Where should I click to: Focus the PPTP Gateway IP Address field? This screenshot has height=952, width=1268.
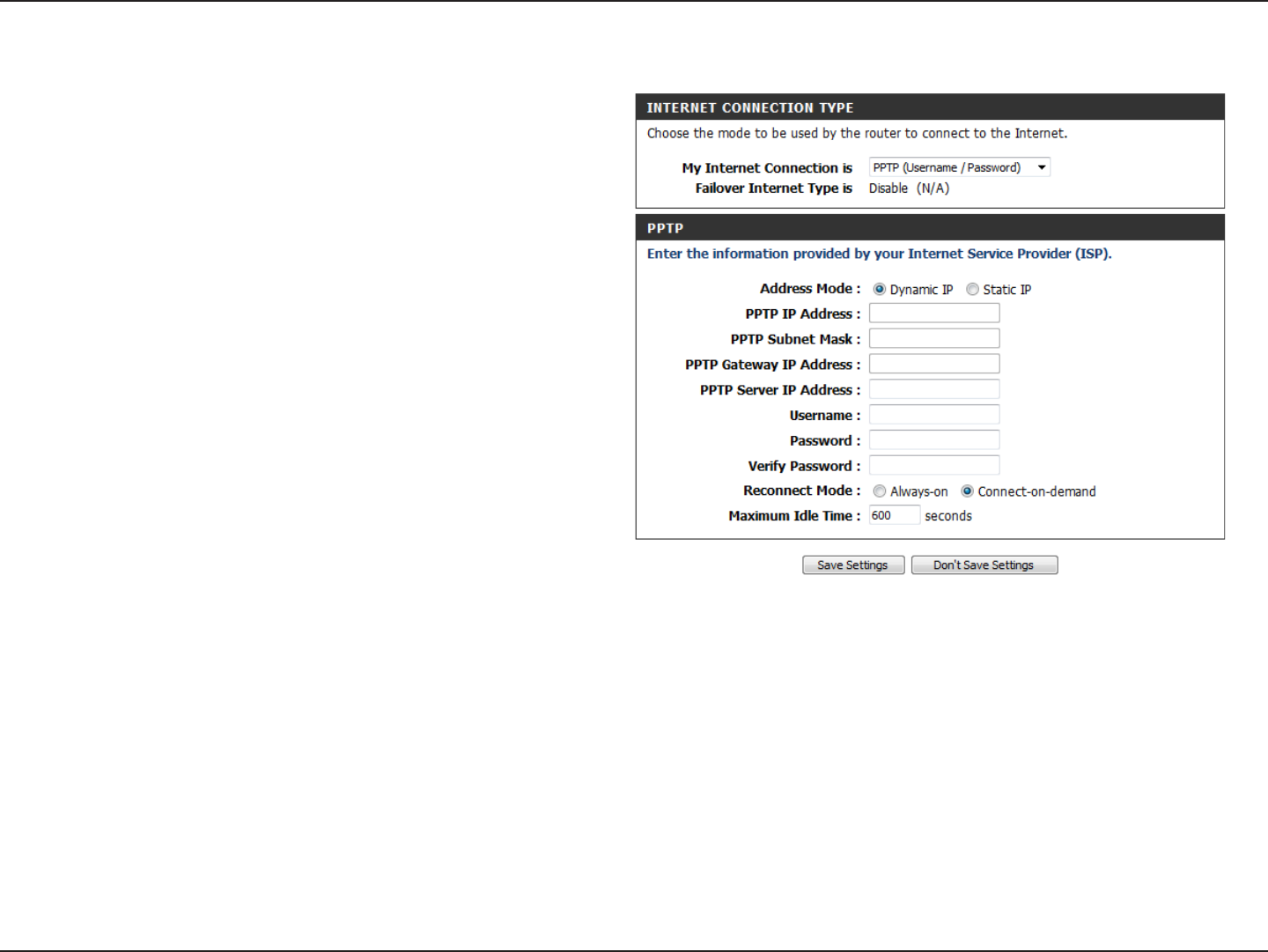point(934,364)
